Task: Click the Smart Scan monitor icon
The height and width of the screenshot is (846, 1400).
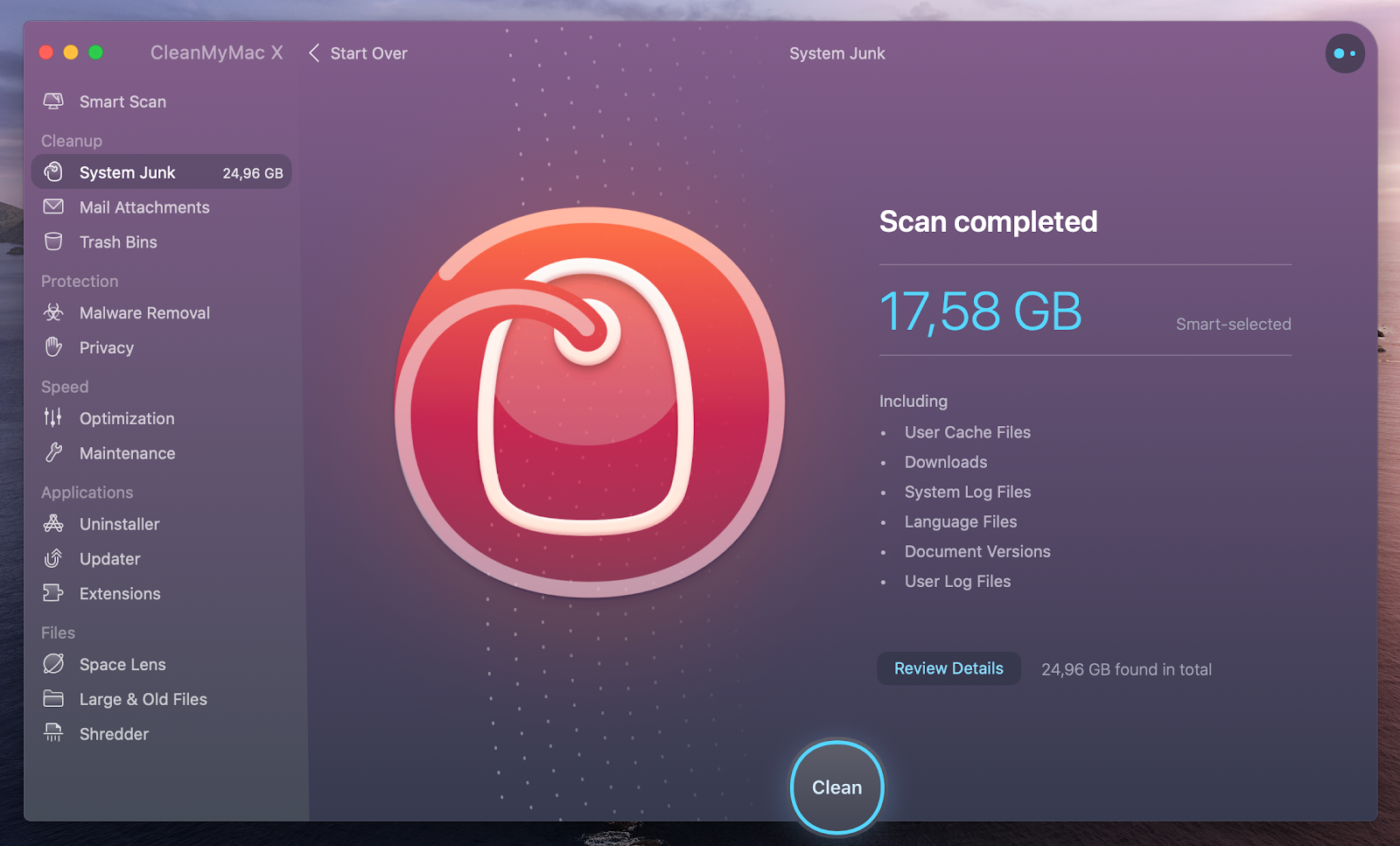Action: click(x=53, y=101)
